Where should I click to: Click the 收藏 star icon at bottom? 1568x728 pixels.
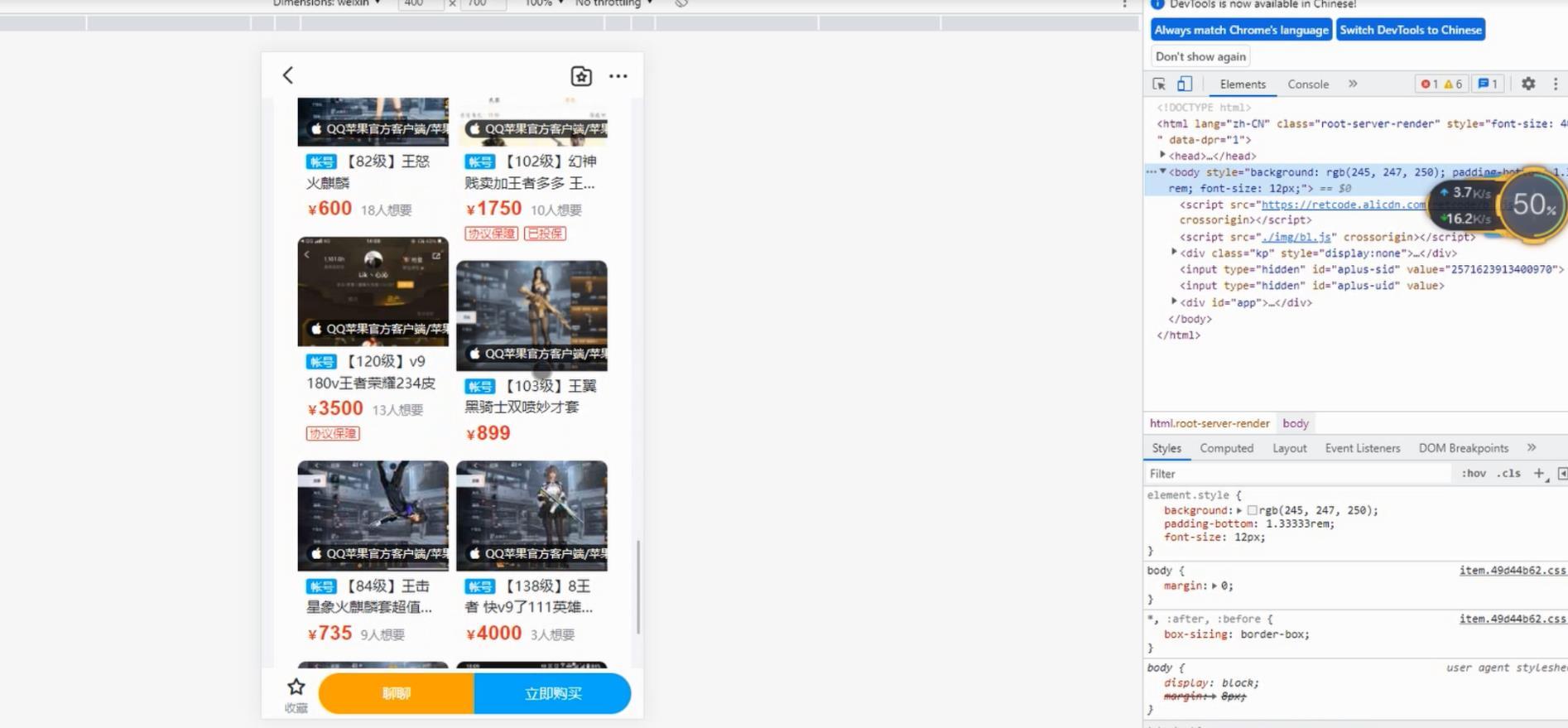(x=296, y=687)
